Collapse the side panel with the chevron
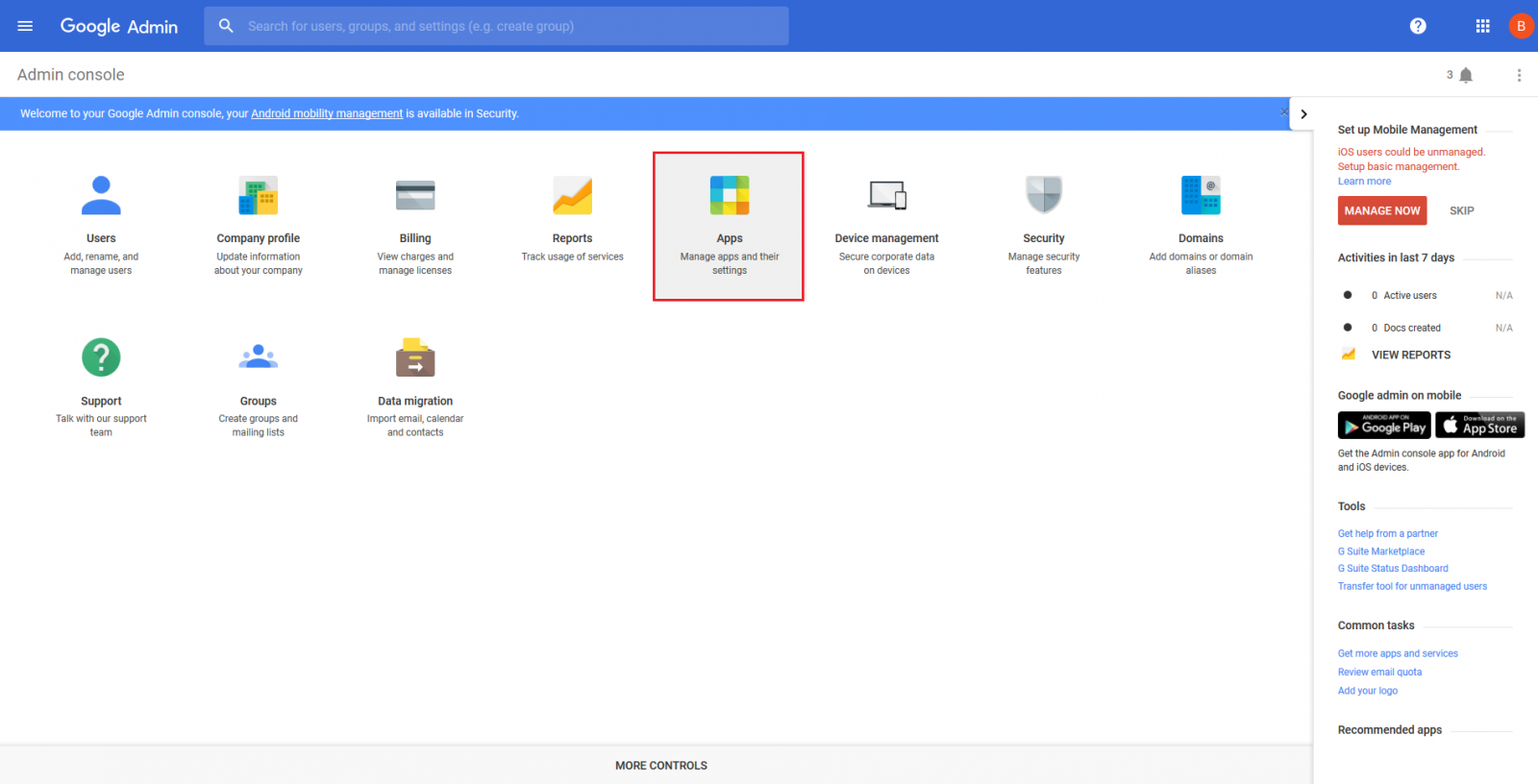Viewport: 1538px width, 784px height. click(x=1303, y=113)
